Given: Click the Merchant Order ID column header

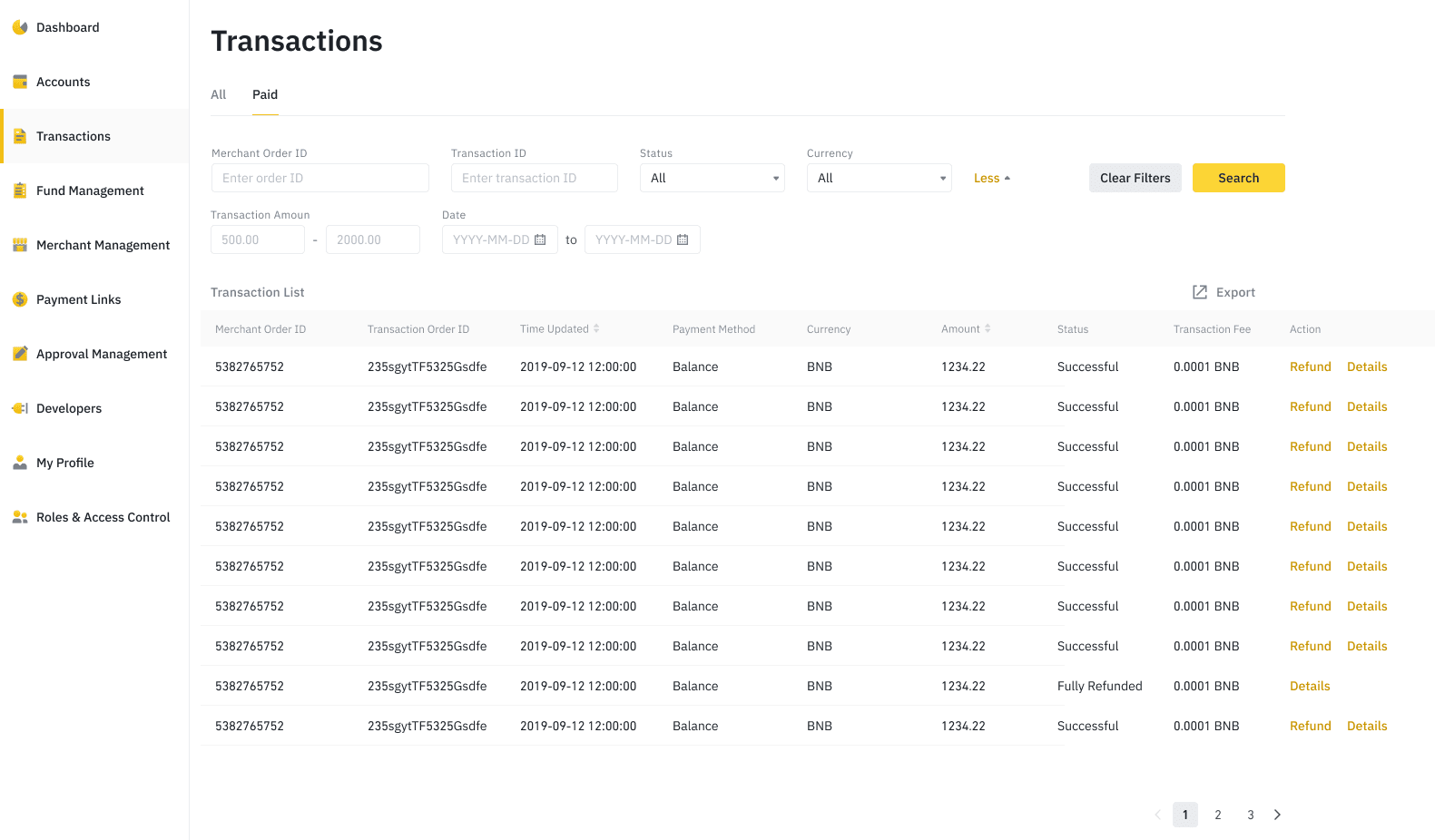Looking at the screenshot, I should click(260, 329).
